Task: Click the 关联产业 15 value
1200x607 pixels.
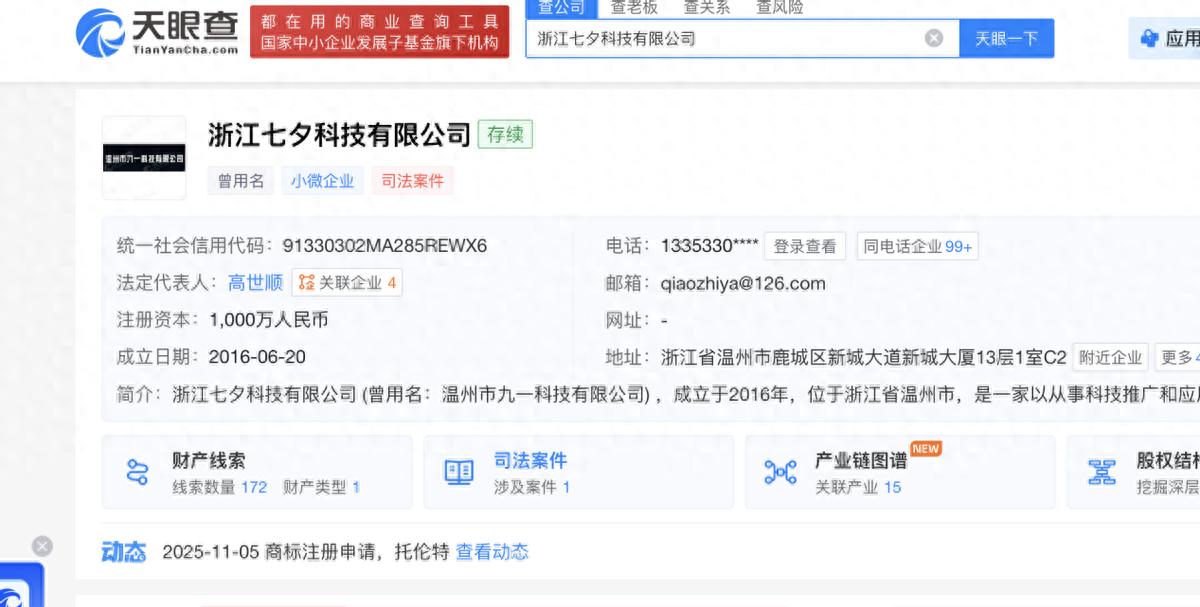Action: 892,487
